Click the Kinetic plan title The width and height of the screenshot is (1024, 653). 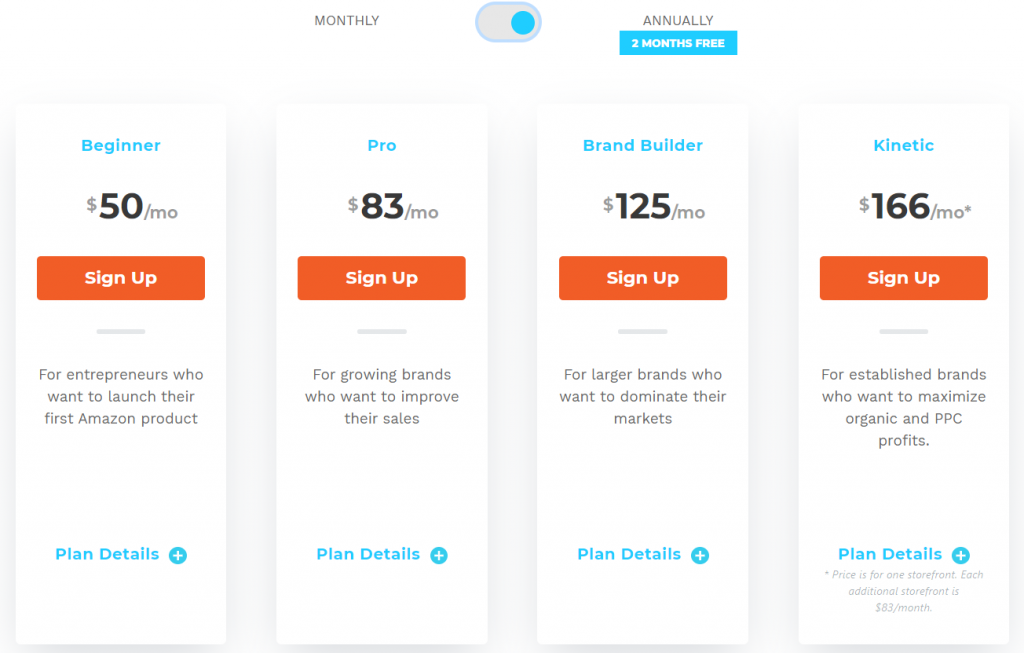904,146
